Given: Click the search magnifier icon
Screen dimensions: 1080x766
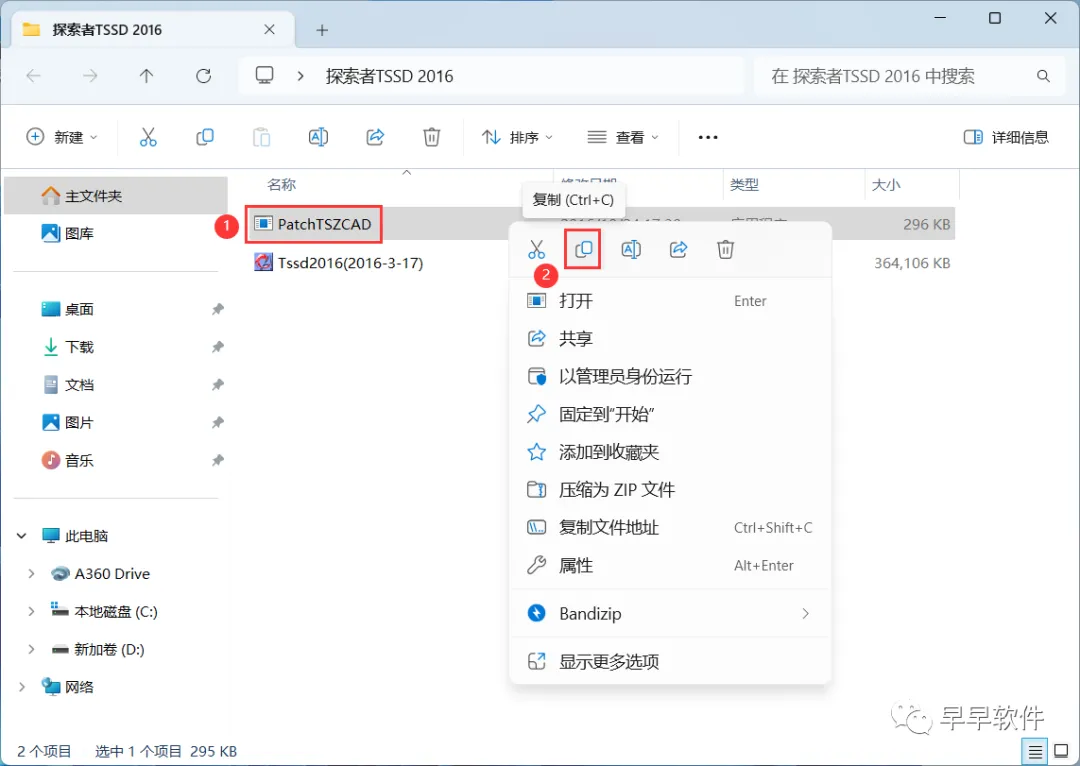Looking at the screenshot, I should point(1043,76).
